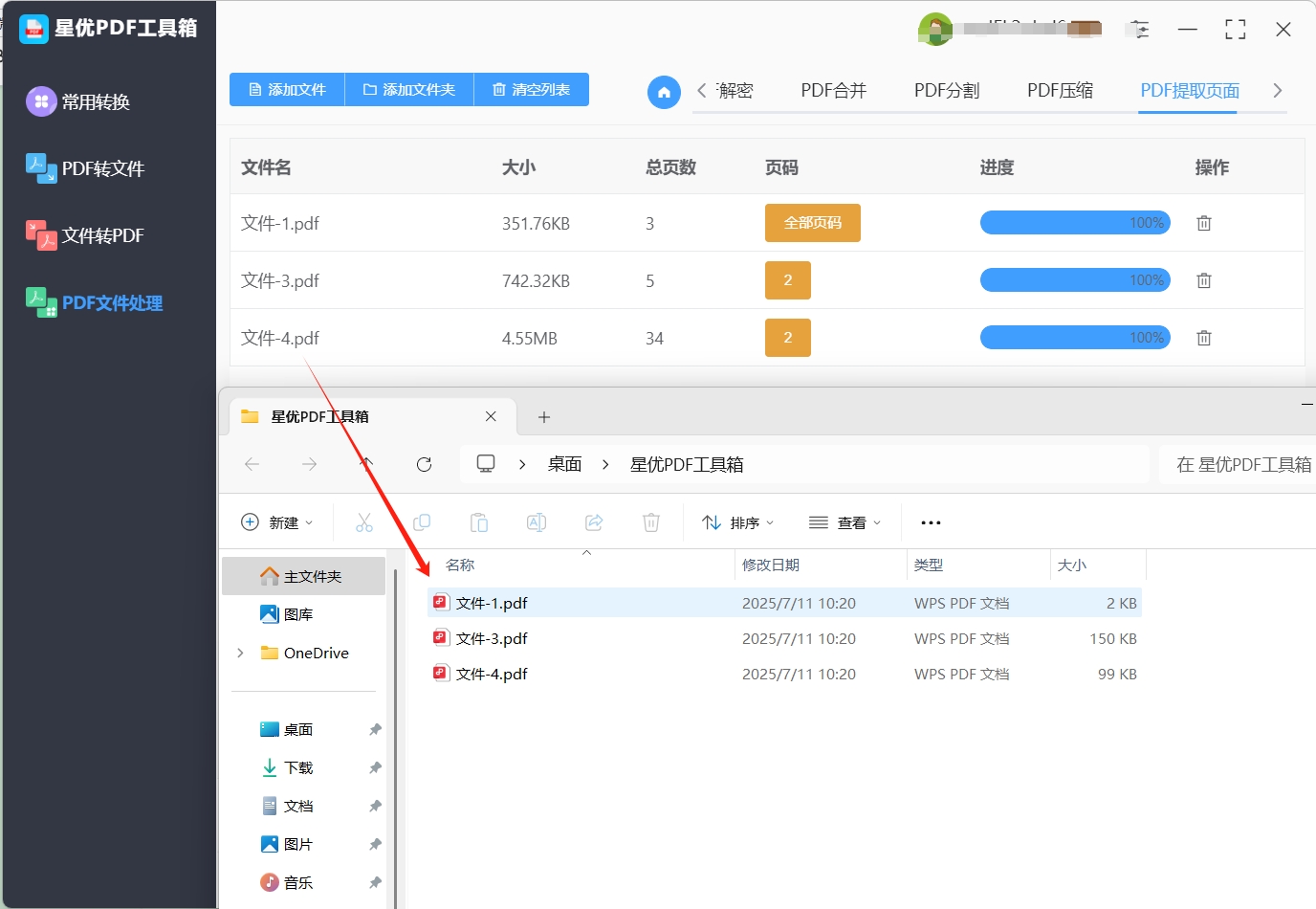This screenshot has width=1316, height=909.
Task: Click the 星优PDF工具箱 app logo icon
Action: click(33, 29)
